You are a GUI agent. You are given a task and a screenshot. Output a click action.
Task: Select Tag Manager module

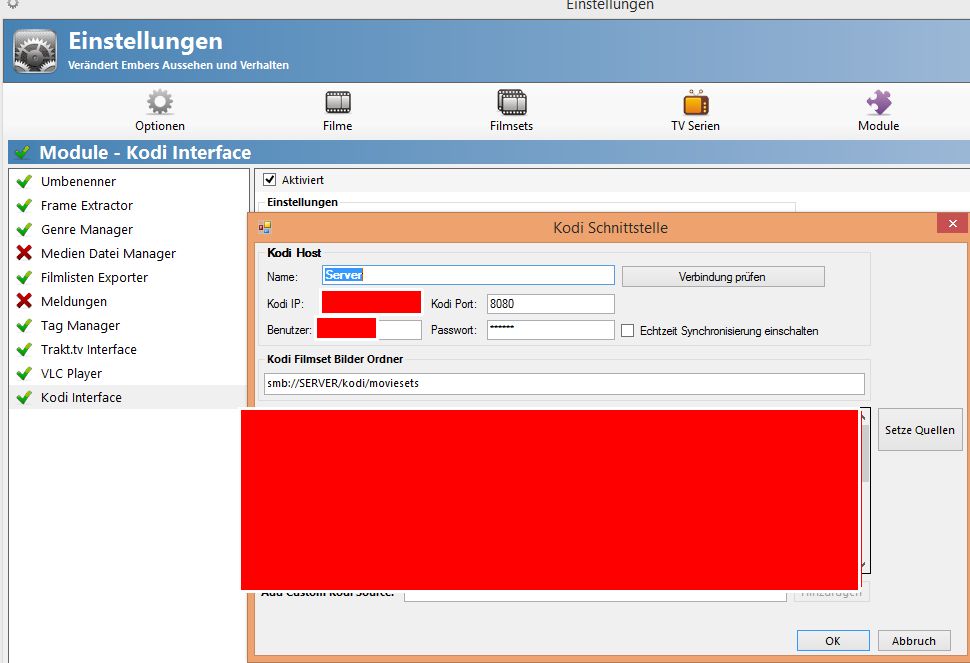[128, 326]
